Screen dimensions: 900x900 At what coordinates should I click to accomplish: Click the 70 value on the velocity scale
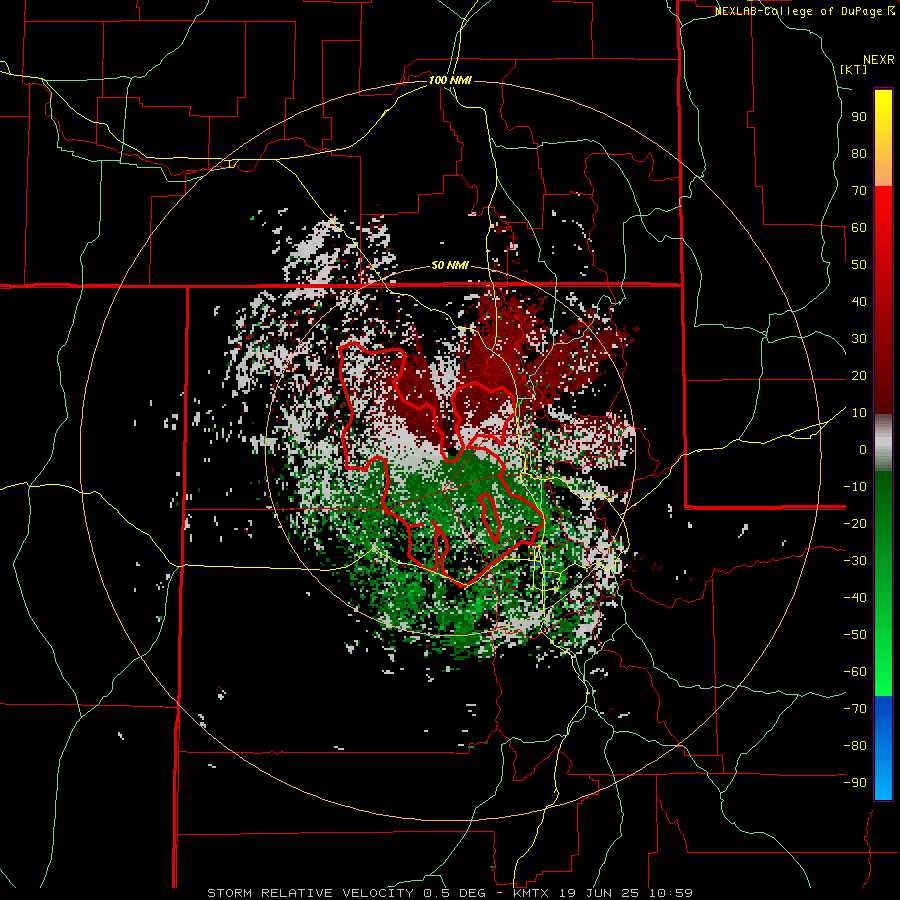click(x=859, y=191)
